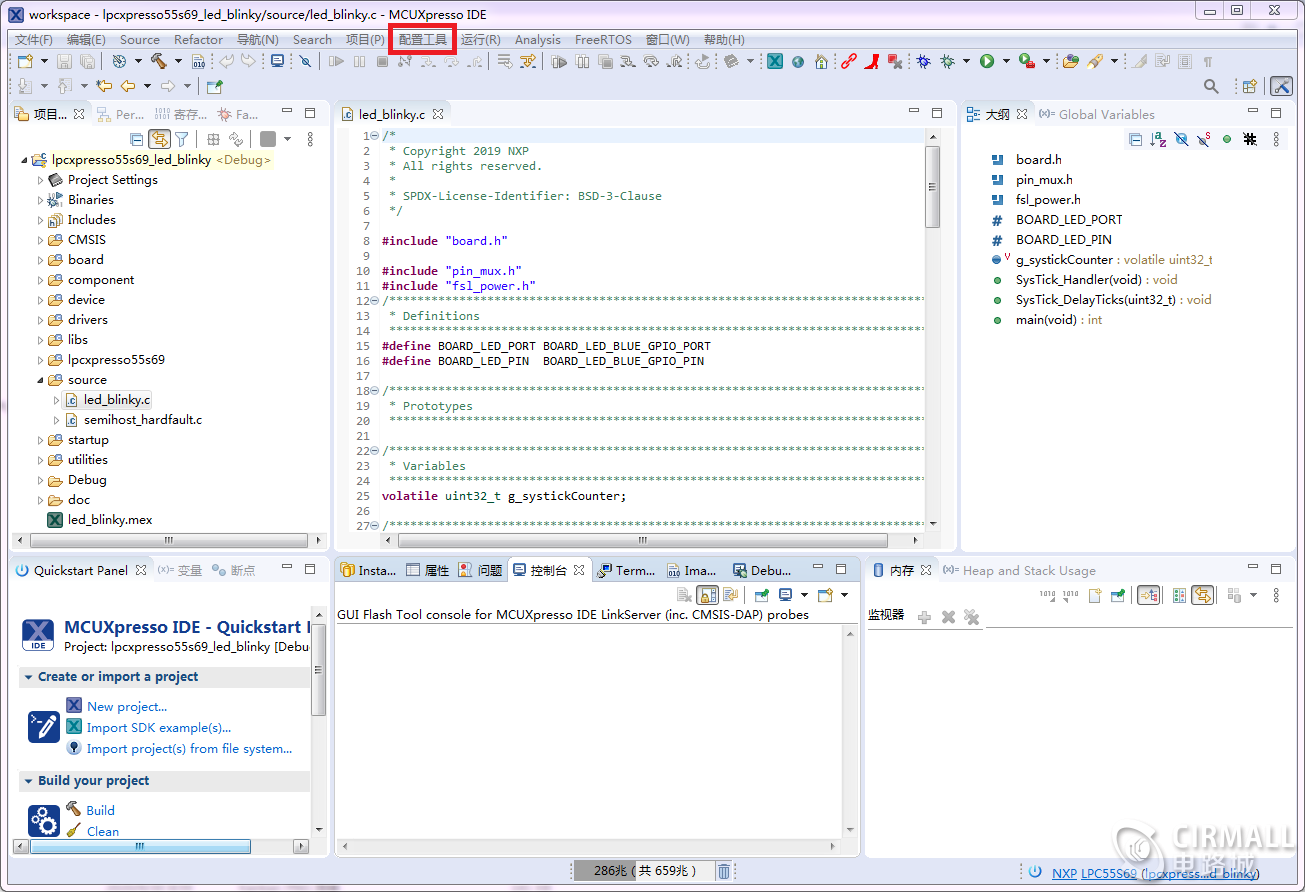The image size is (1305, 892).
Task: Toggle hide static members in outline
Action: coord(1204,140)
